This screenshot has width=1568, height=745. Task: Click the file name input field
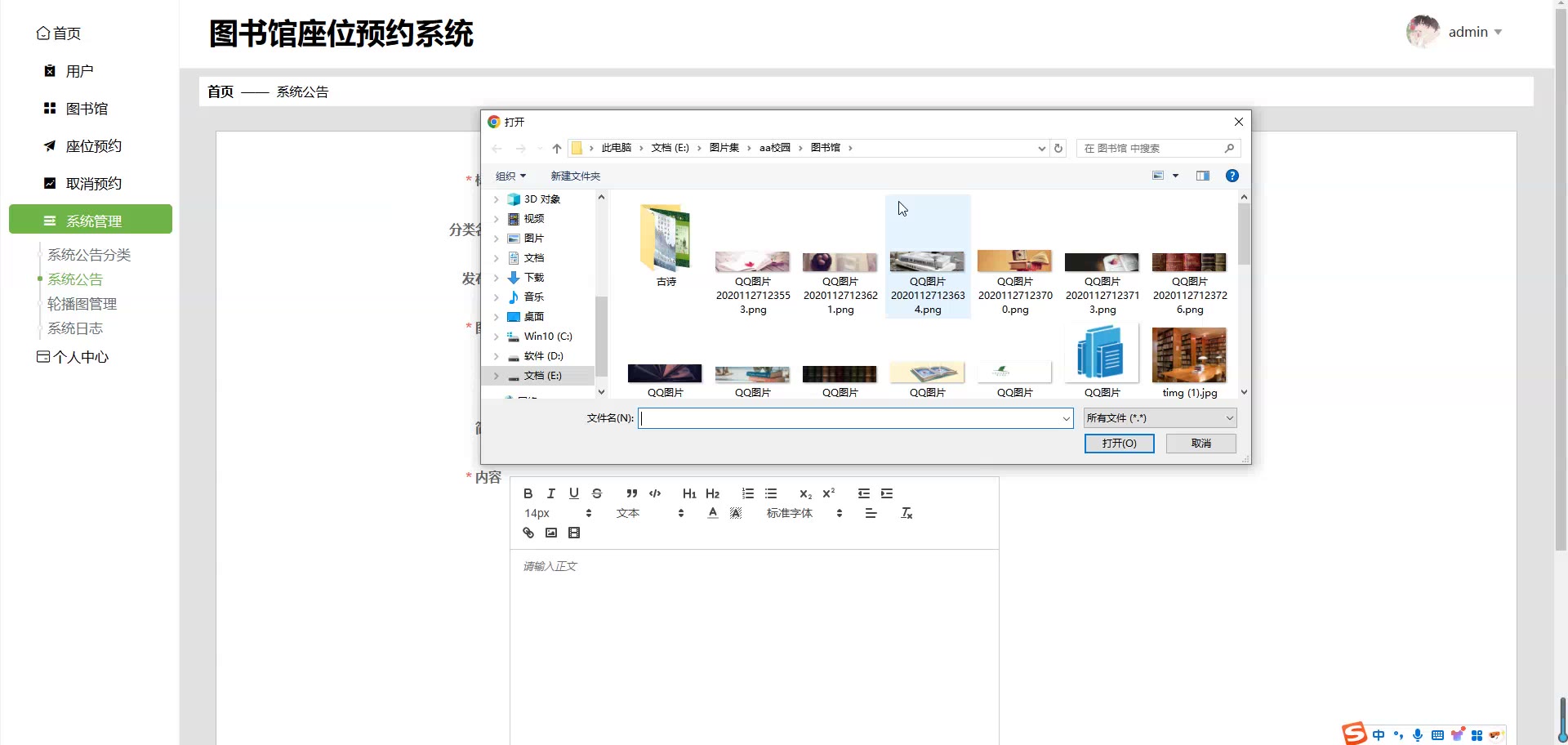[x=855, y=418]
